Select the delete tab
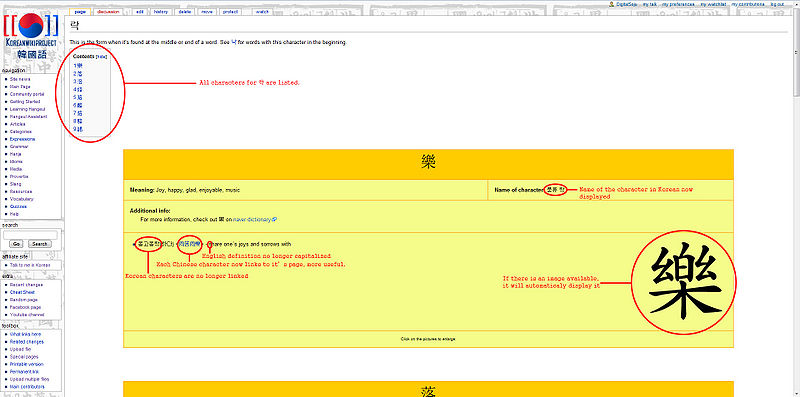The width and height of the screenshot is (800, 397). pos(185,11)
